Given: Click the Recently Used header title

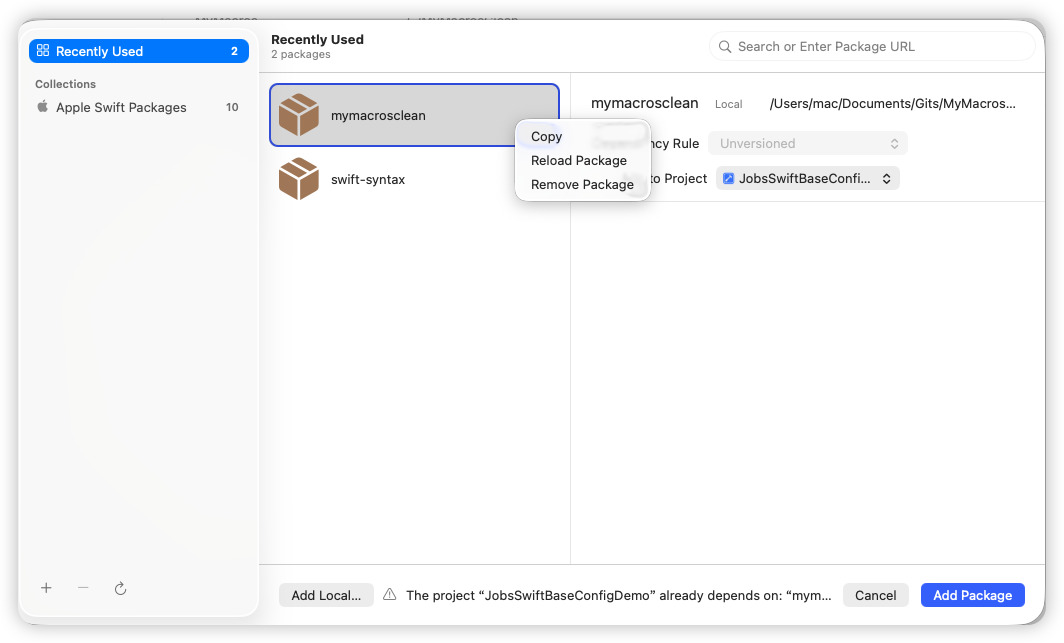Looking at the screenshot, I should coord(318,39).
